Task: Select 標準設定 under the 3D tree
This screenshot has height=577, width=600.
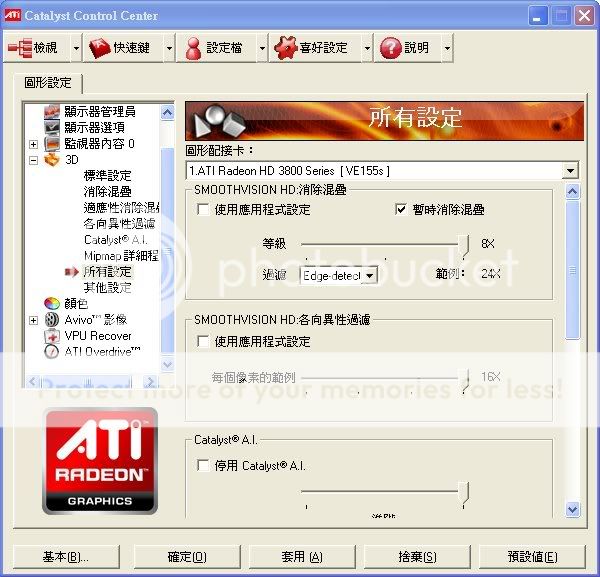Action: tap(107, 175)
